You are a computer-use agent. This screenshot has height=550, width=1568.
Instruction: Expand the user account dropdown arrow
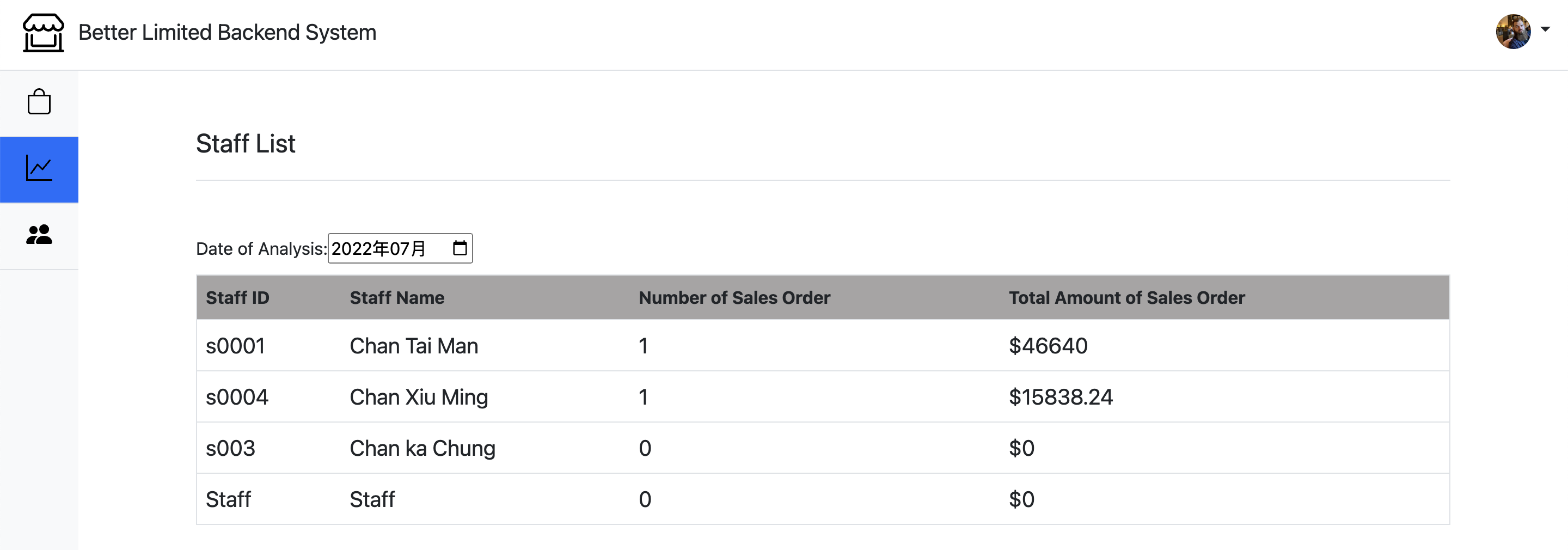[1545, 29]
